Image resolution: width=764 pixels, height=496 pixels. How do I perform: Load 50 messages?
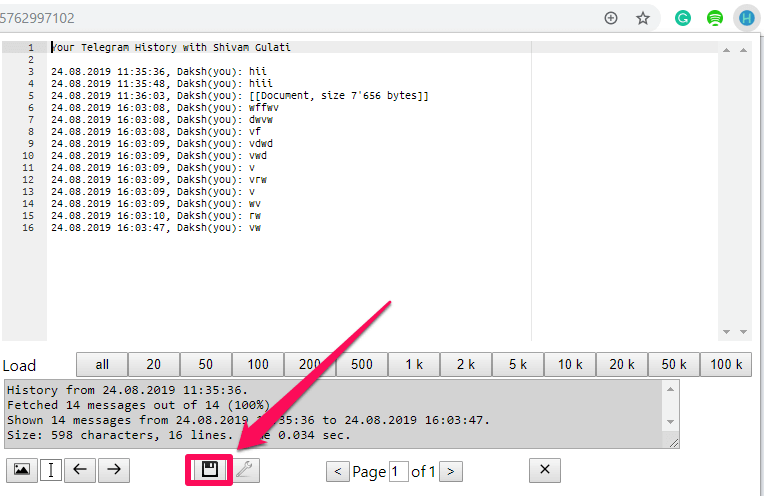pyautogui.click(x=206, y=364)
